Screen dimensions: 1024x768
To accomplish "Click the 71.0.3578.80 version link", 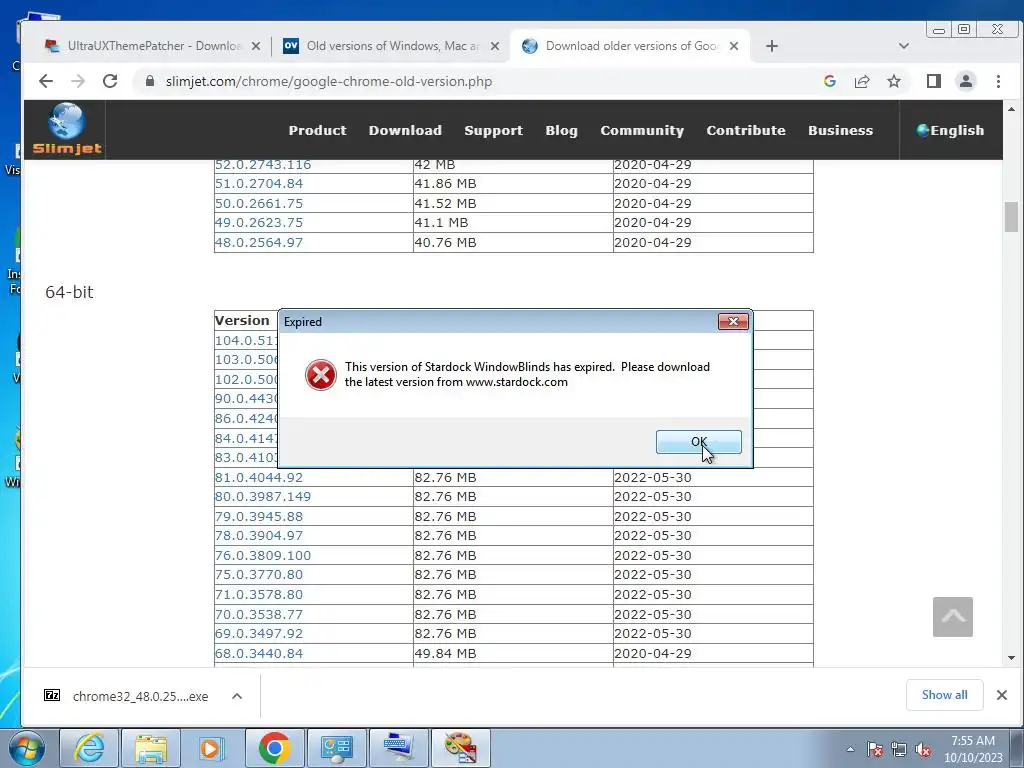I will click(259, 595).
